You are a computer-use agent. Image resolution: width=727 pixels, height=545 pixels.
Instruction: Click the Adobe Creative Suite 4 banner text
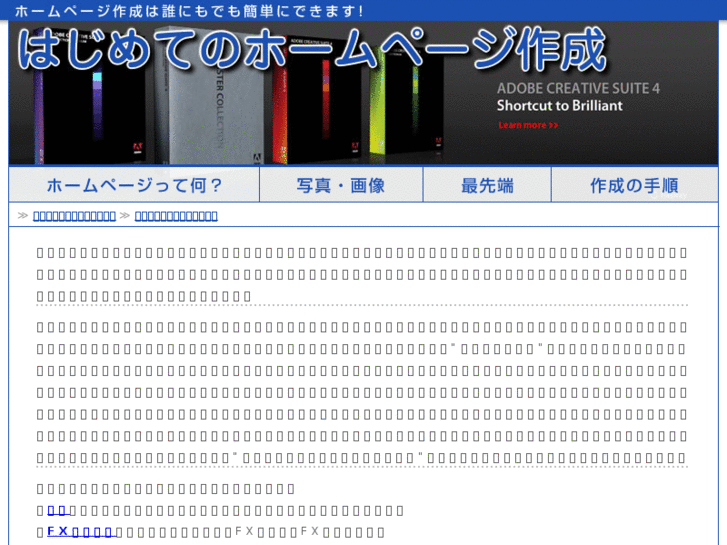click(578, 88)
